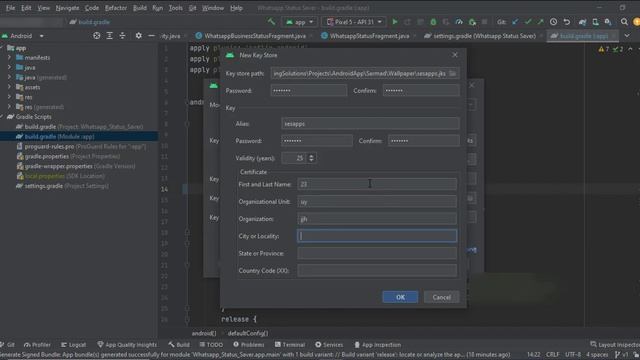The image size is (640, 360).
Task: Select gradle-wrapper.properties file
Action: pos(75,166)
